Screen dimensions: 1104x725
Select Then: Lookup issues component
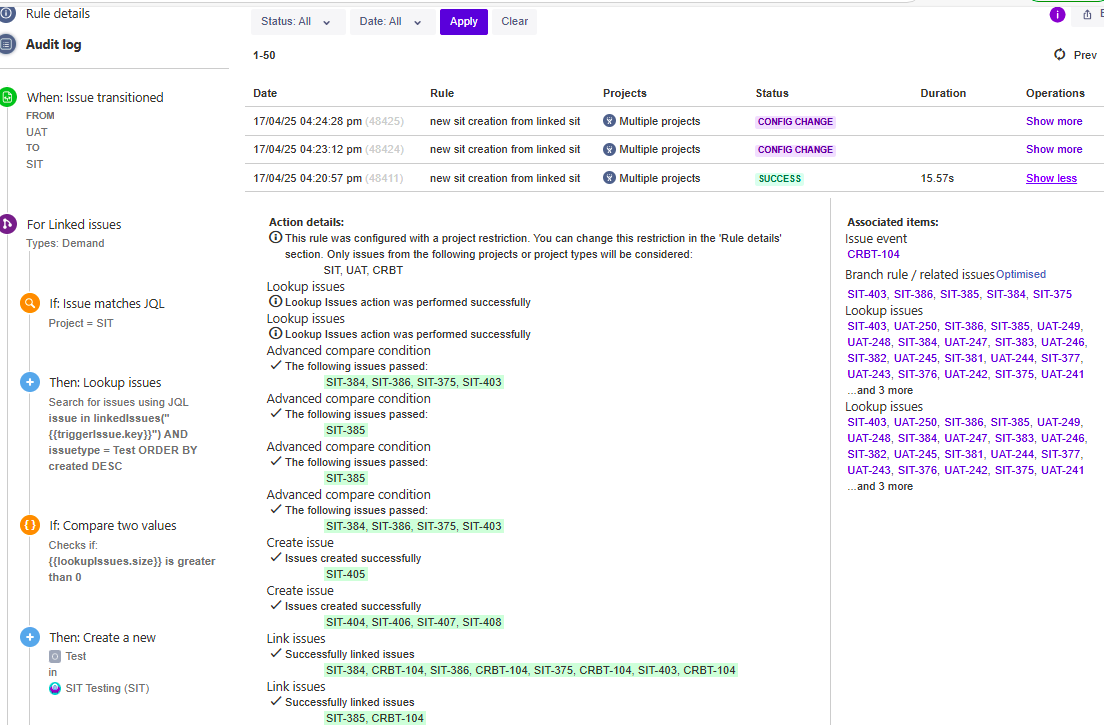[x=106, y=382]
